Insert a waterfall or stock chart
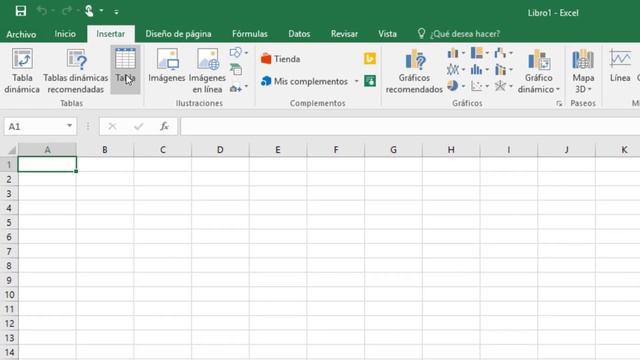This screenshot has width=640, height=360. point(503,53)
